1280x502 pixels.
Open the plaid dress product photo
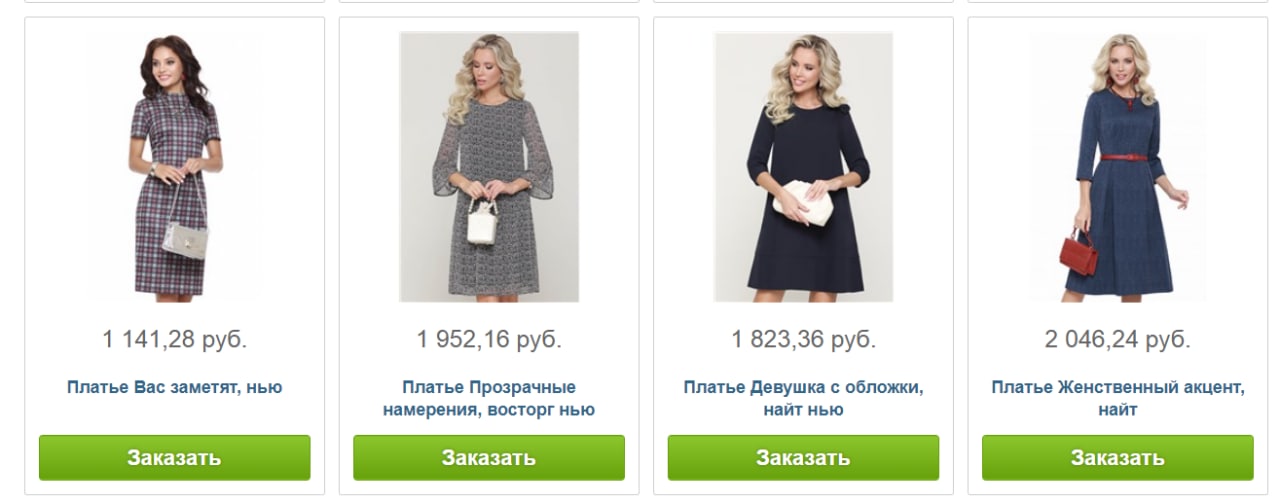[174, 167]
